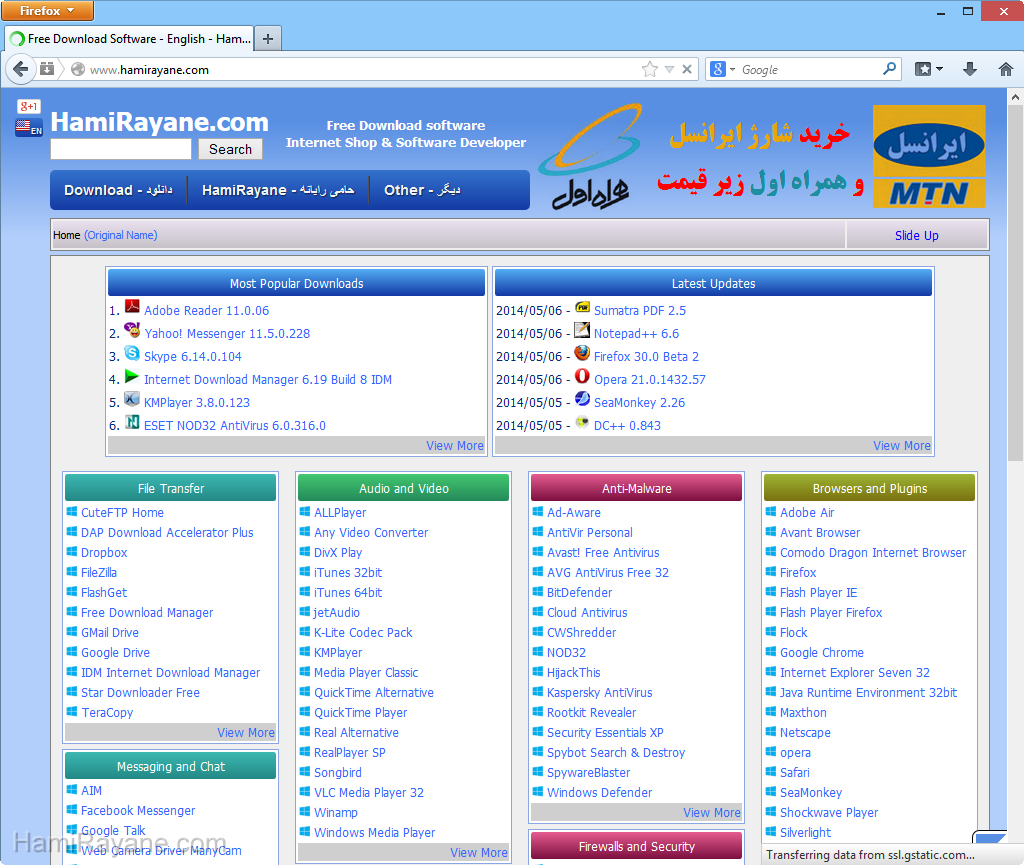1024x865 pixels.
Task: Click the Messaging and Chat header
Action: [x=170, y=766]
